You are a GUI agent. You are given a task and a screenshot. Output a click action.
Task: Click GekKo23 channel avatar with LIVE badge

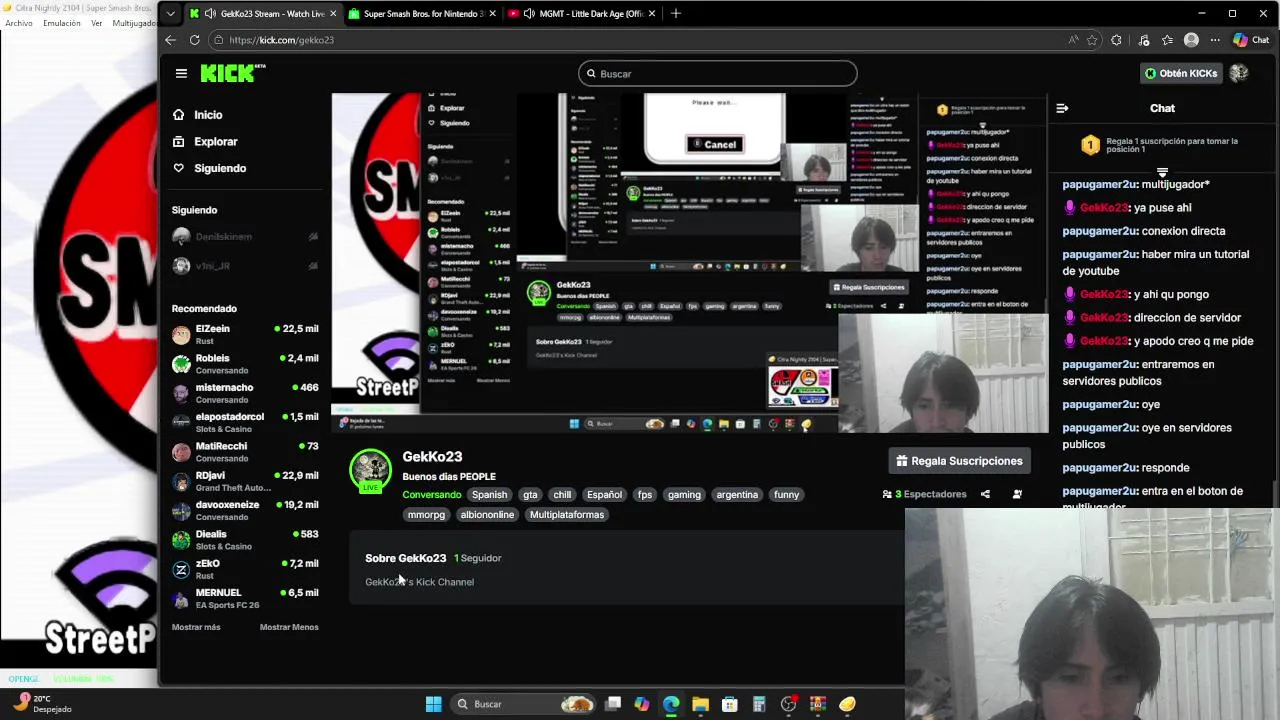point(370,470)
